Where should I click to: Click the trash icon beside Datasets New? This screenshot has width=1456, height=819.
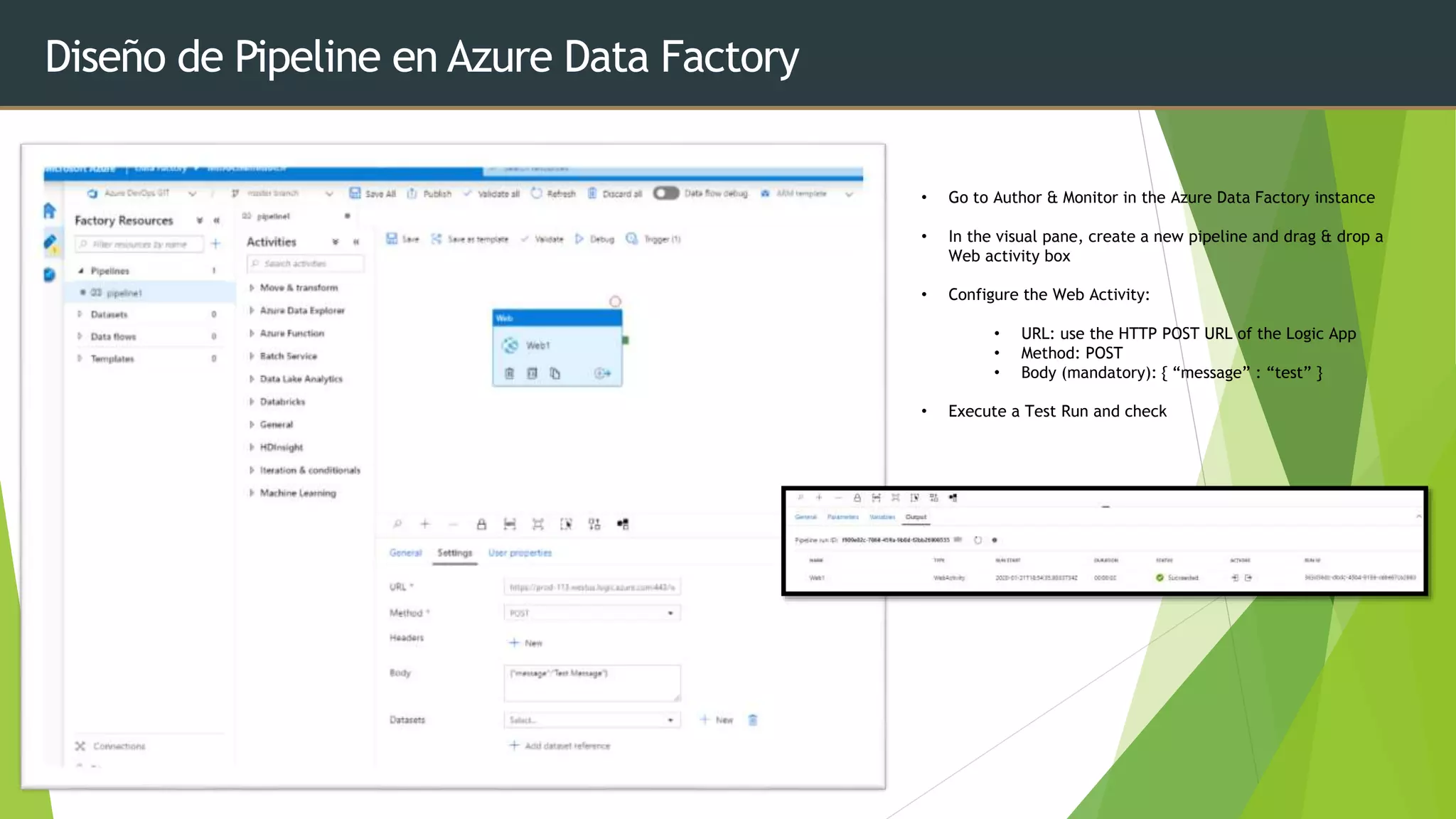coord(753,720)
